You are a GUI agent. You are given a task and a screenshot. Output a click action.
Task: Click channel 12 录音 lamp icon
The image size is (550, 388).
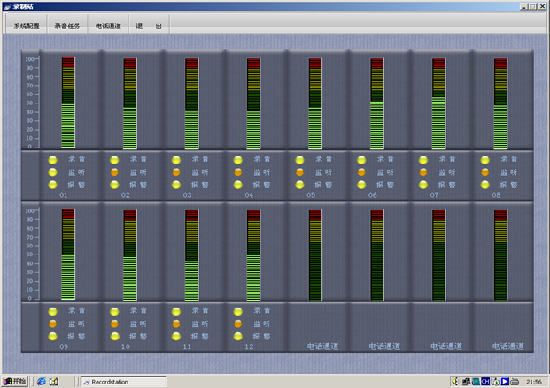238,312
